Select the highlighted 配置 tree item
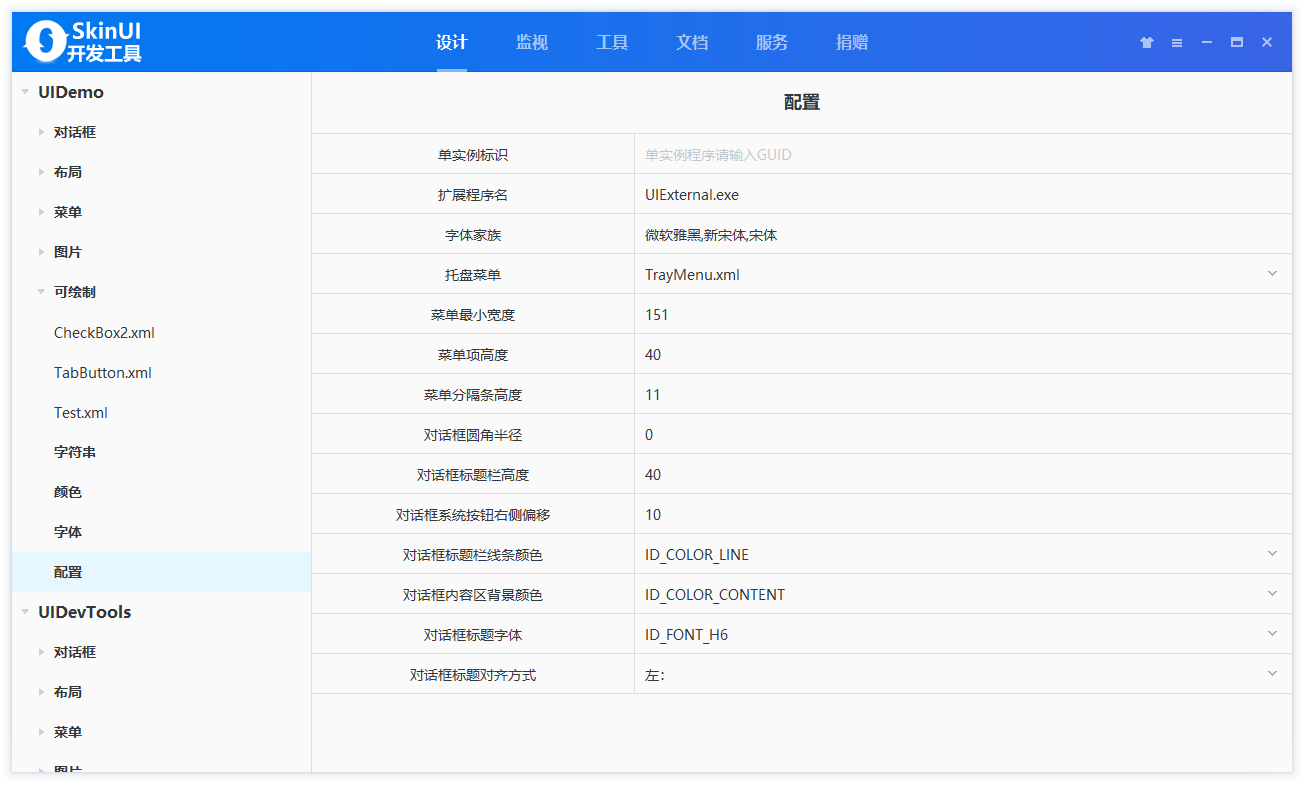Image resolution: width=1305 pixels, height=785 pixels. (x=162, y=572)
